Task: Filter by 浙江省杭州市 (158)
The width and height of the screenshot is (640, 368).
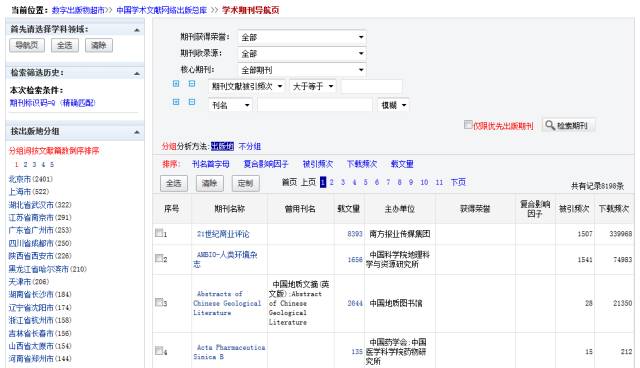Action: point(40,320)
